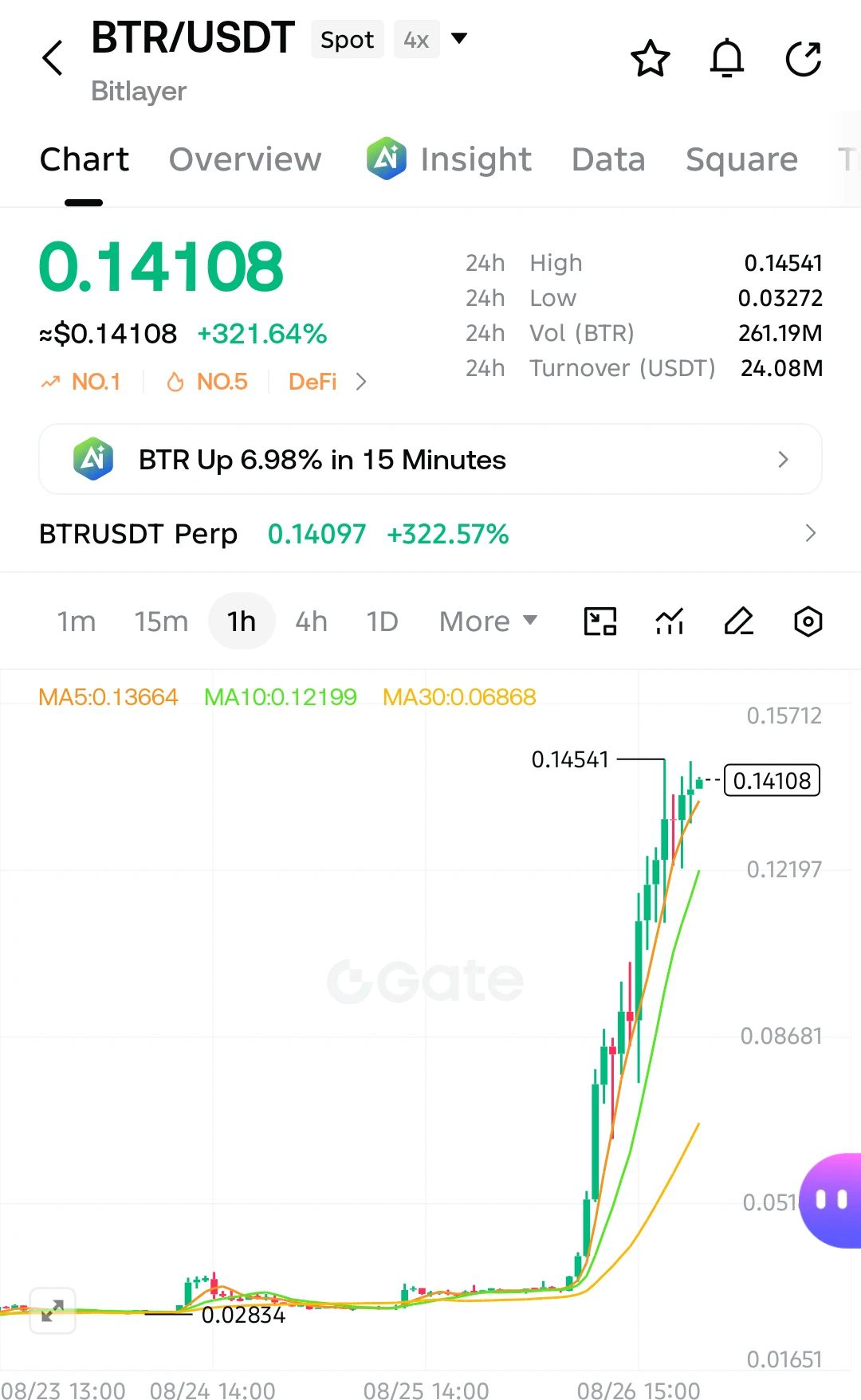Tap the 0.12197 price axis label
The width and height of the screenshot is (861, 1400).
click(x=784, y=869)
